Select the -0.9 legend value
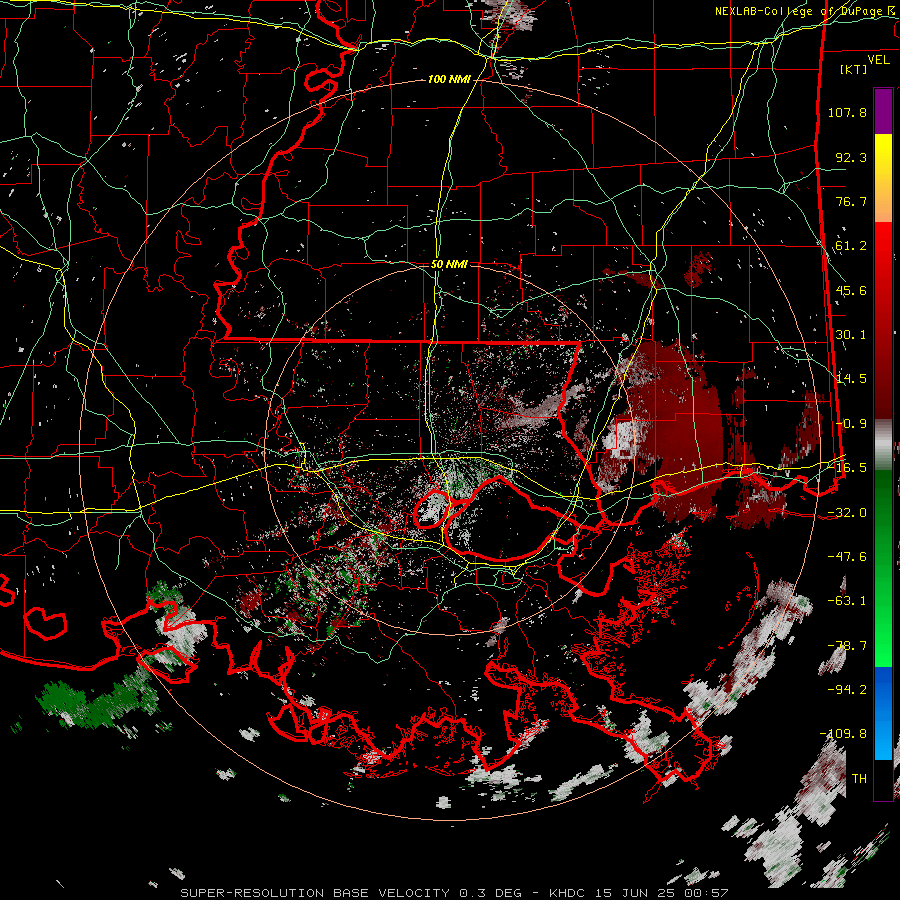The height and width of the screenshot is (900, 900). coord(851,424)
